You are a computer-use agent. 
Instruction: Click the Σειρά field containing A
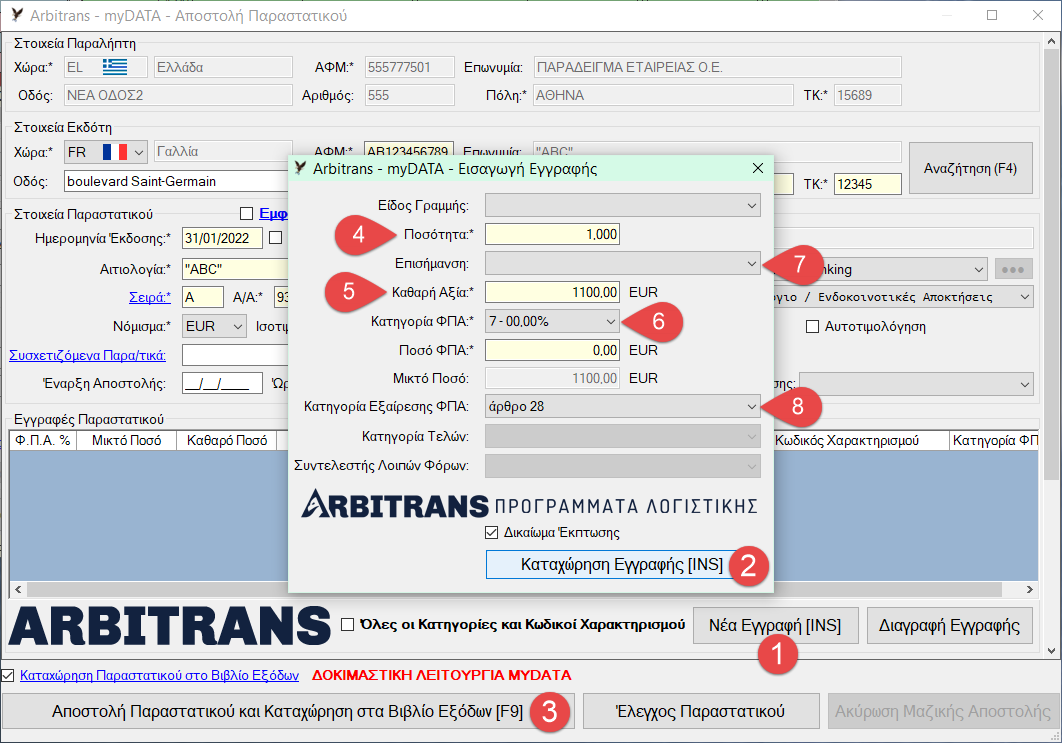click(x=203, y=297)
